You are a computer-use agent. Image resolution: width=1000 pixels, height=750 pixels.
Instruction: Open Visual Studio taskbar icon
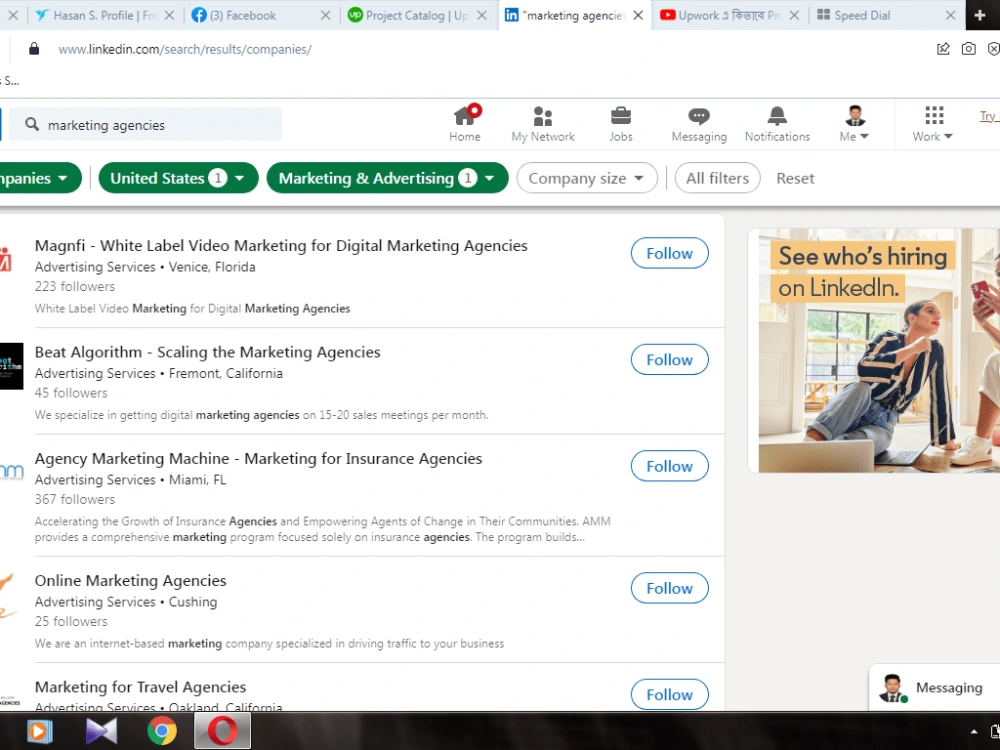click(101, 731)
